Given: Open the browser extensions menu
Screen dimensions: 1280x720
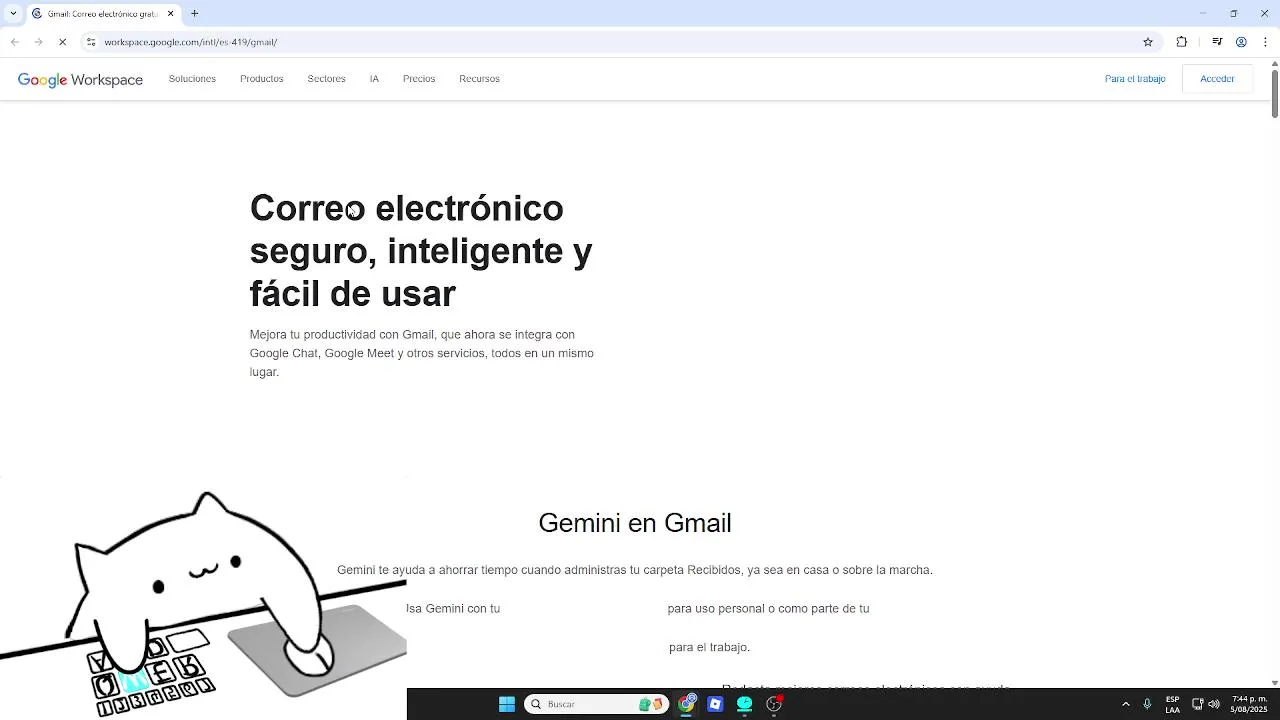Looking at the screenshot, I should (x=1182, y=42).
